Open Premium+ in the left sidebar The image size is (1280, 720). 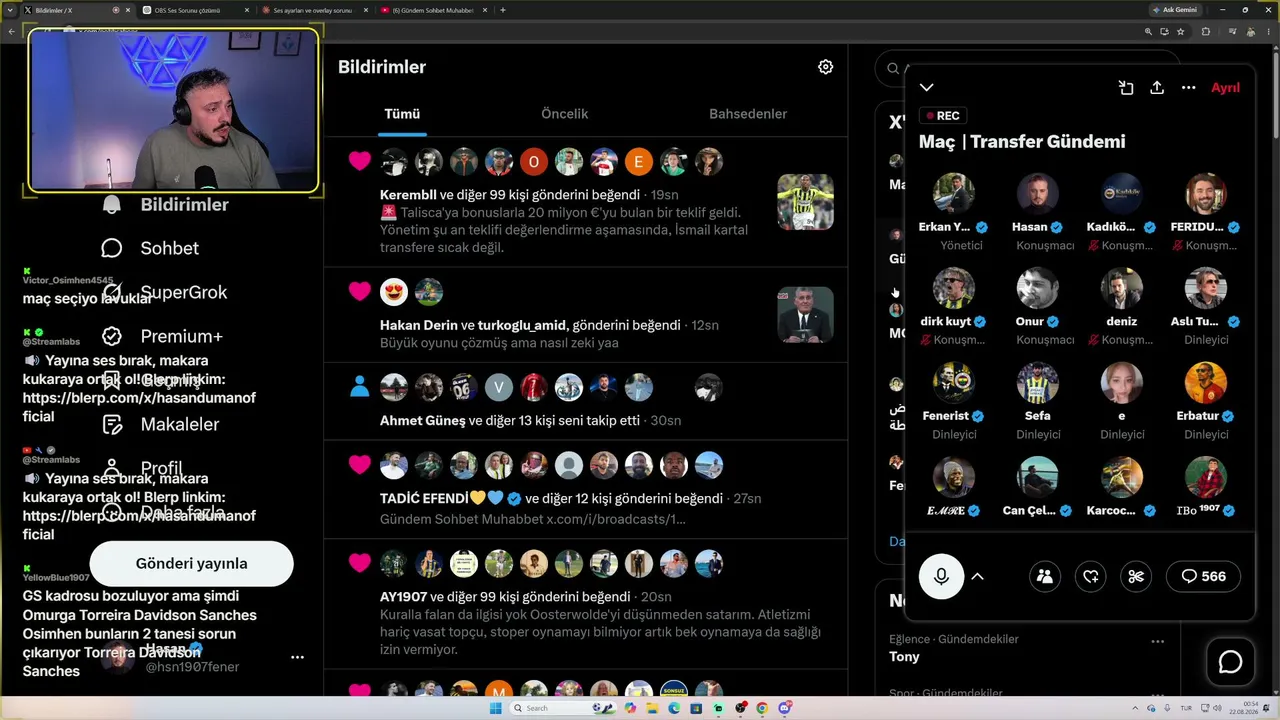162,336
